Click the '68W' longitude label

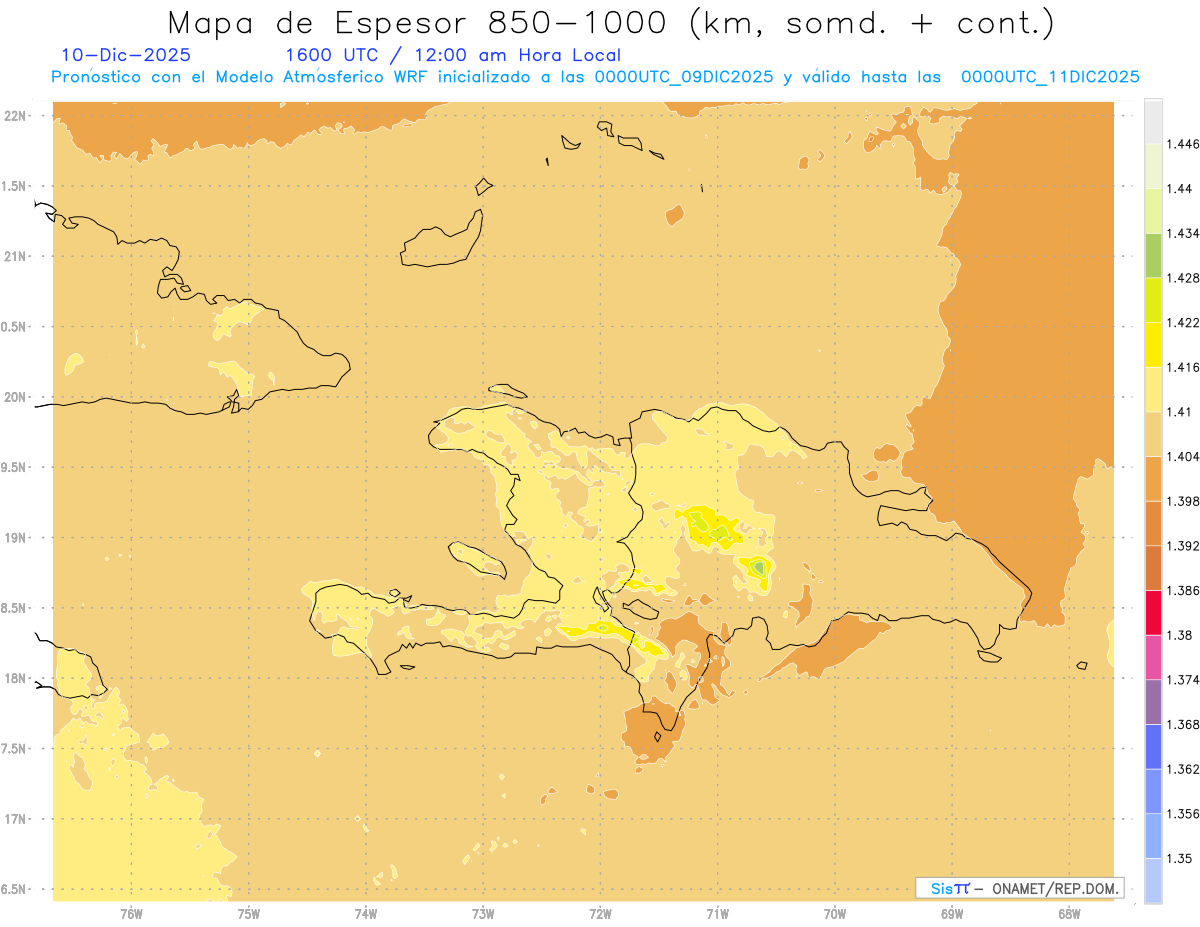[1069, 915]
